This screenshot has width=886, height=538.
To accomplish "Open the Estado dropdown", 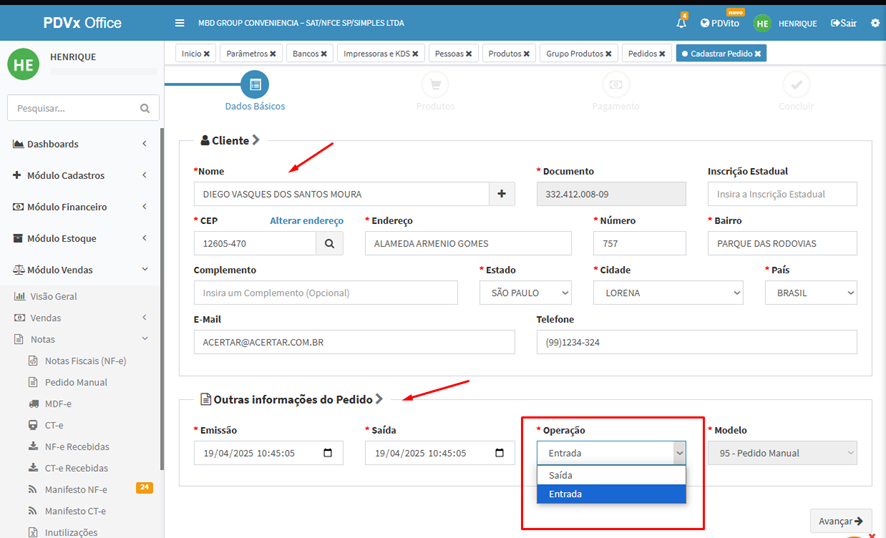I will click(525, 292).
